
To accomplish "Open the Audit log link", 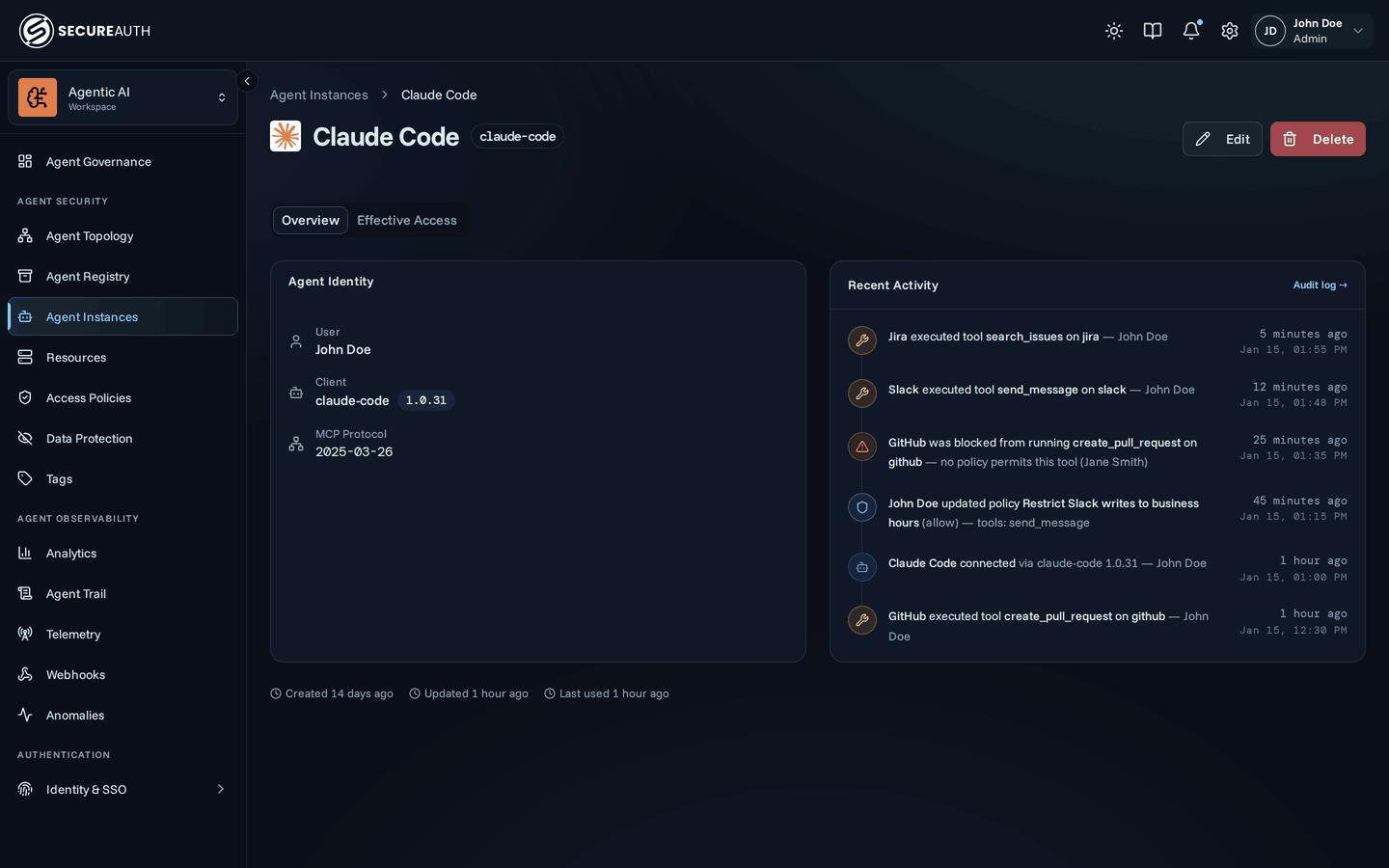I will click(x=1321, y=285).
